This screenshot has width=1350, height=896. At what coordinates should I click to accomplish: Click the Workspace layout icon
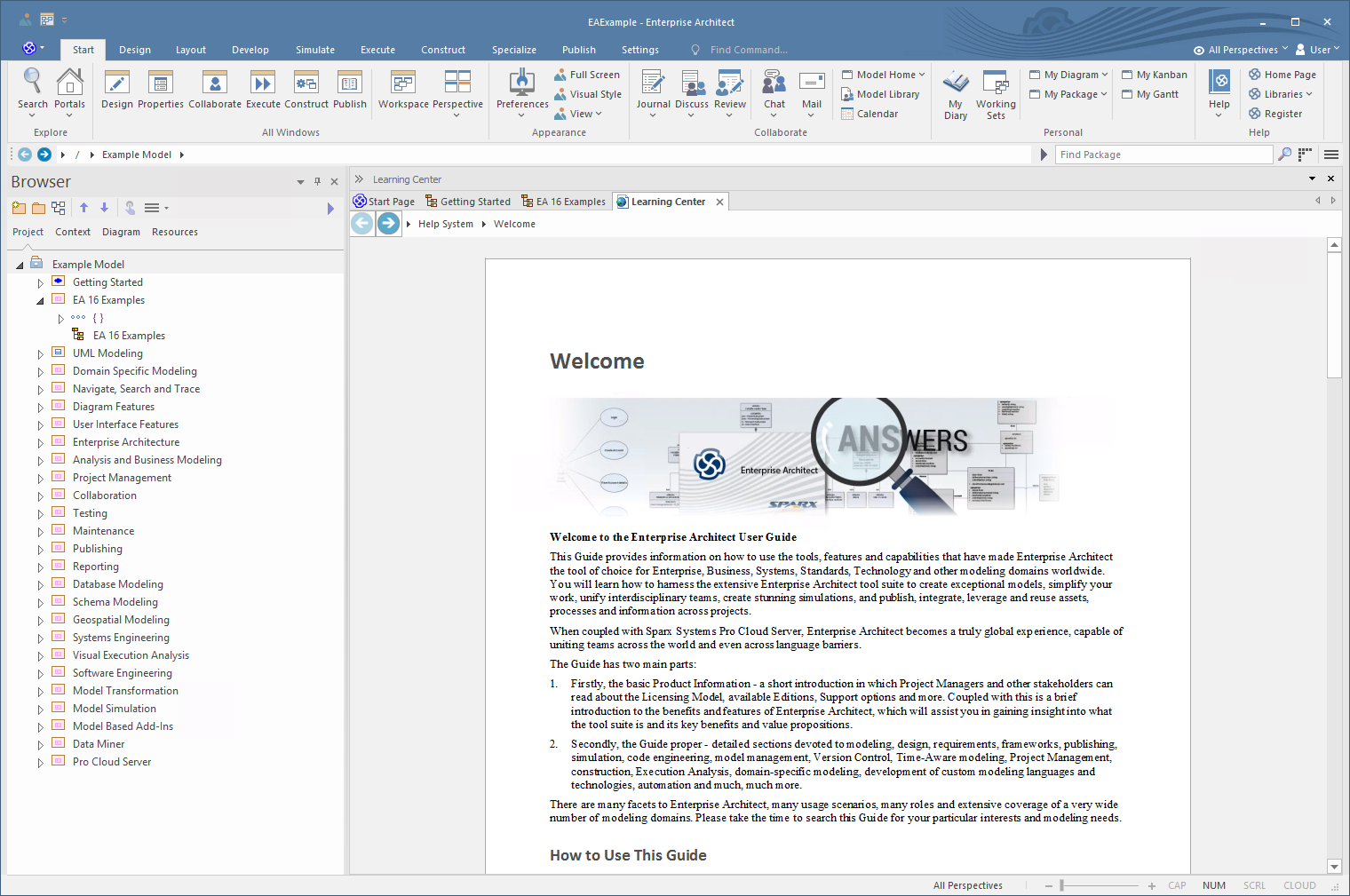(403, 84)
